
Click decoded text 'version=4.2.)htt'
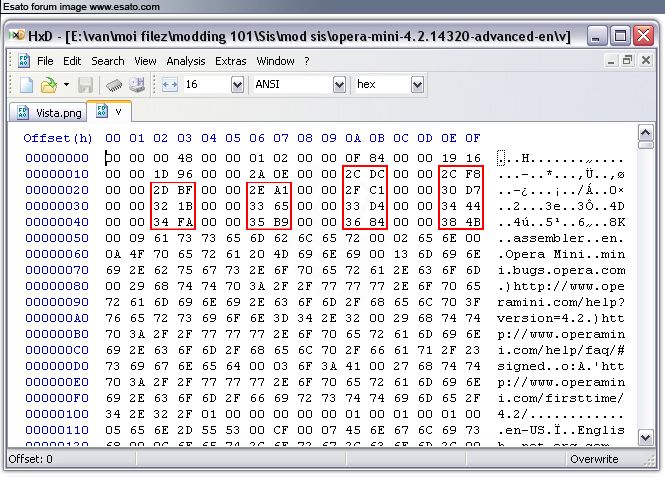click(561, 318)
